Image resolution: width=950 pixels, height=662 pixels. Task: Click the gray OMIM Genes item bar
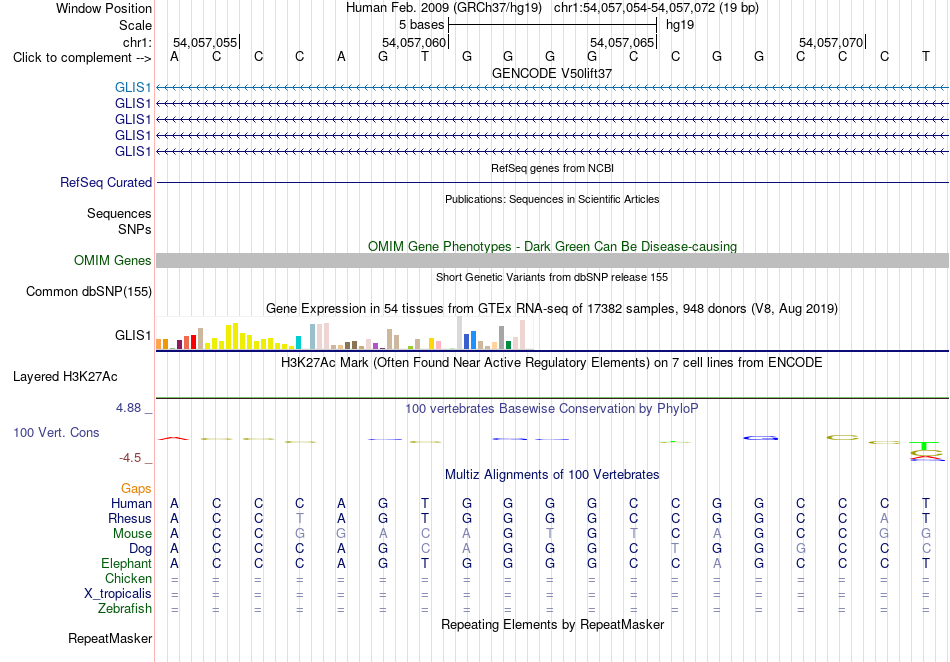click(x=552, y=260)
